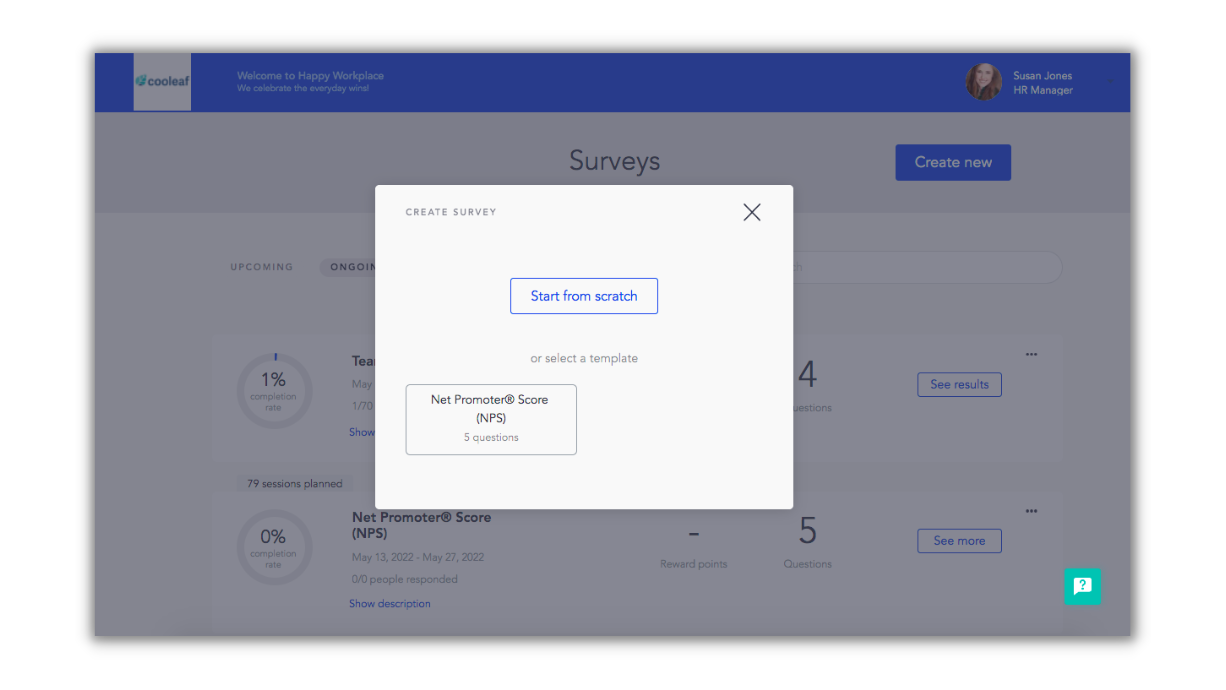Select the Net Promoter Score template card
Viewport: 1226px width, 690px height.
coord(491,419)
